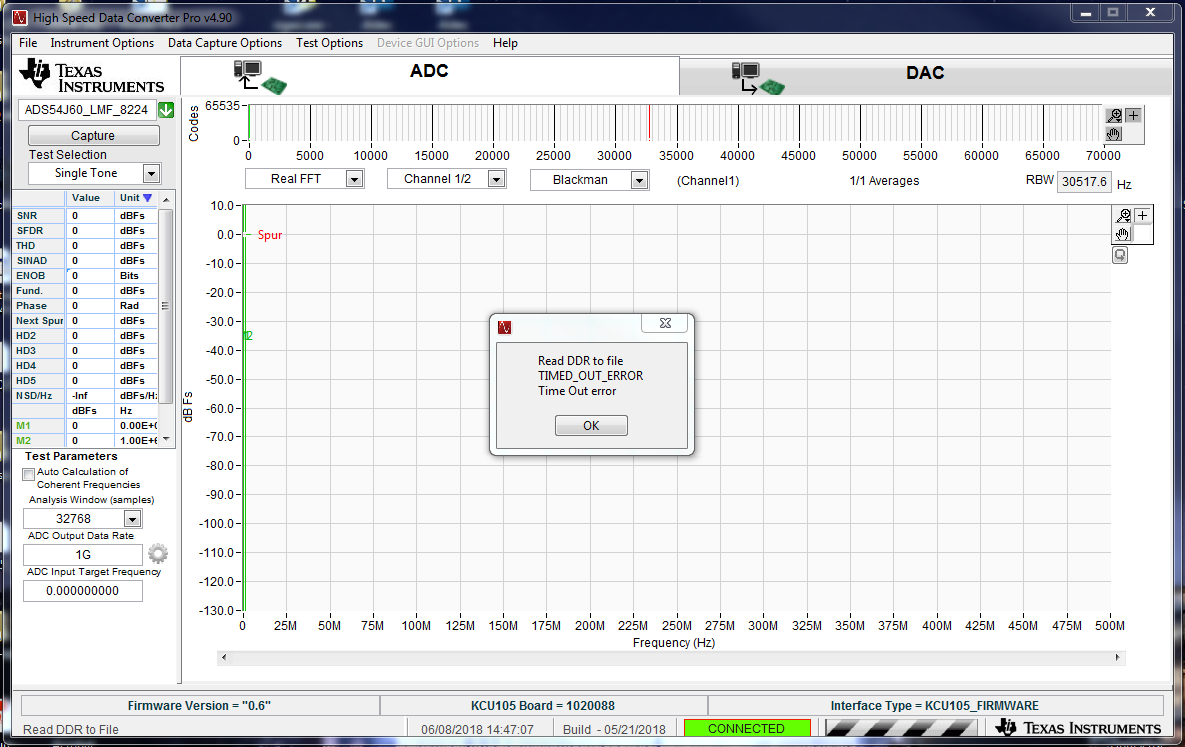This screenshot has height=747, width=1185.
Task: Click the red marker line in the codes graph
Action: point(649,122)
